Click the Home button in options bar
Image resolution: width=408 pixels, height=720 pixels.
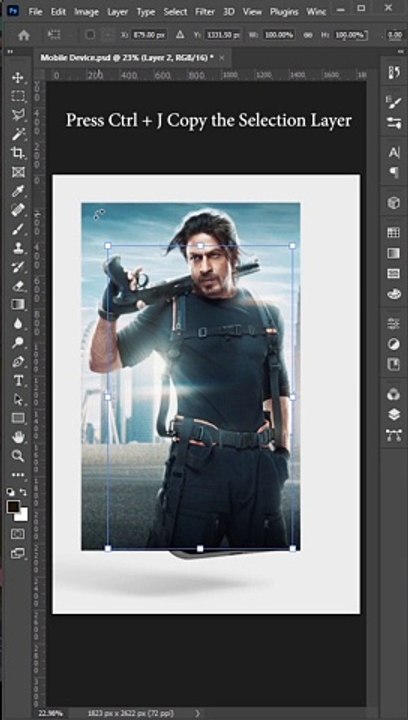[x=23, y=35]
